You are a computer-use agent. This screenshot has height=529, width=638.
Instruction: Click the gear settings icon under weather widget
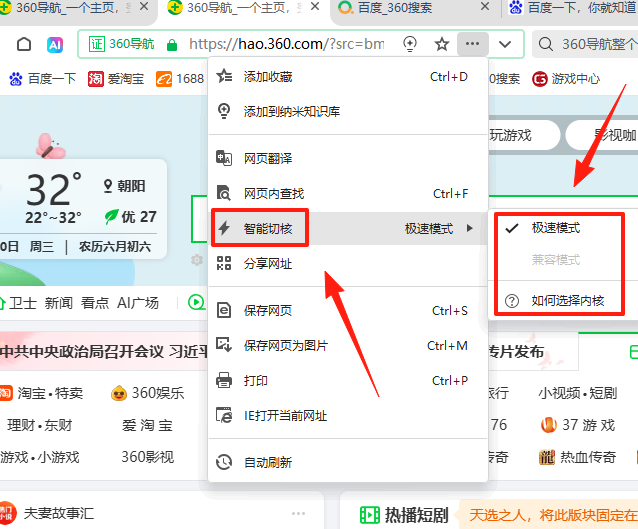tap(197, 260)
